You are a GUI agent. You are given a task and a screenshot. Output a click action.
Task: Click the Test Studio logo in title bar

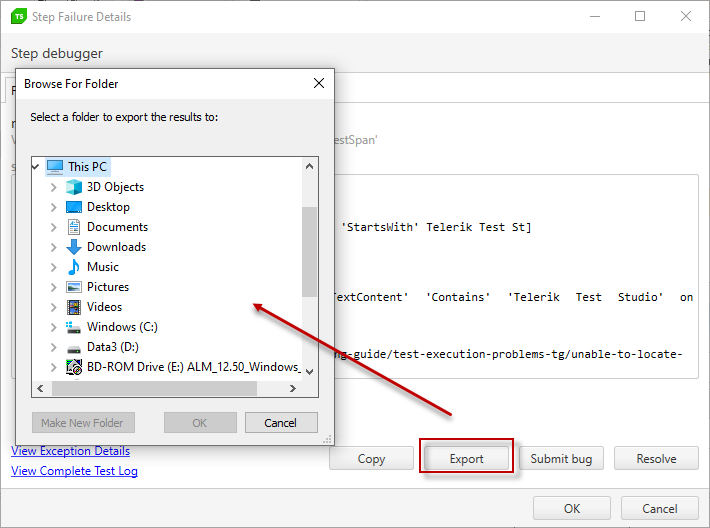point(19,16)
